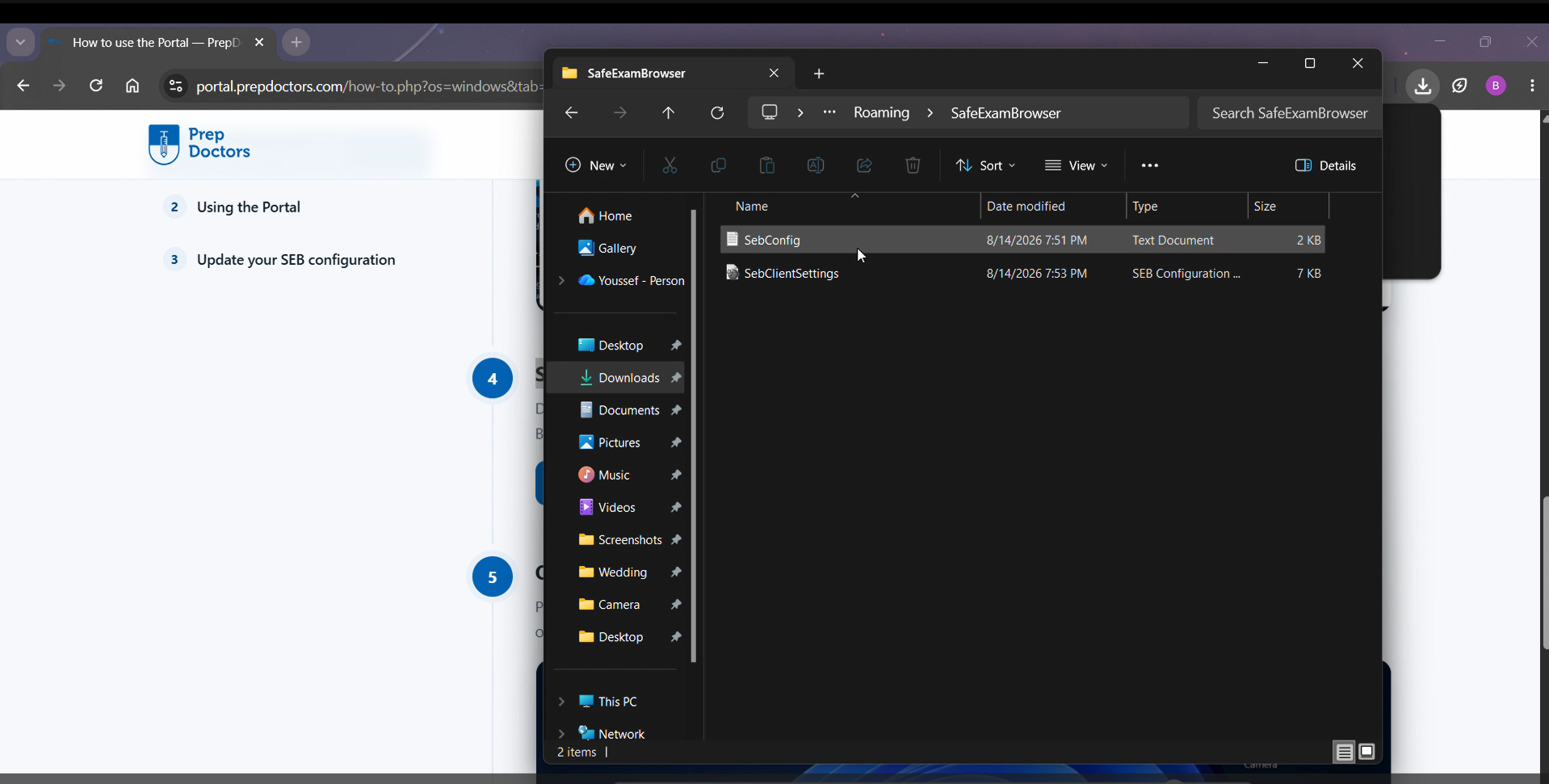The image size is (1549, 784).
Task: Click the Share icon in Explorer toolbar
Action: tap(864, 166)
